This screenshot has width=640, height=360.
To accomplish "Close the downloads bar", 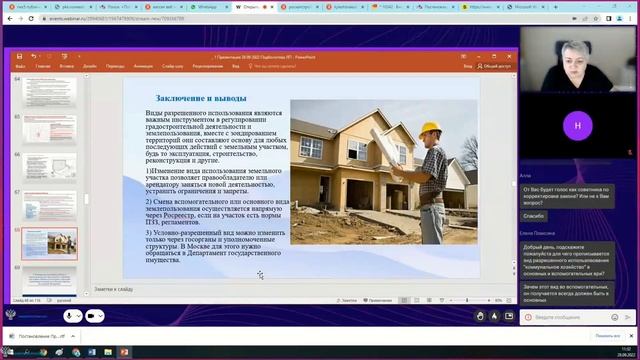I will click(x=631, y=336).
